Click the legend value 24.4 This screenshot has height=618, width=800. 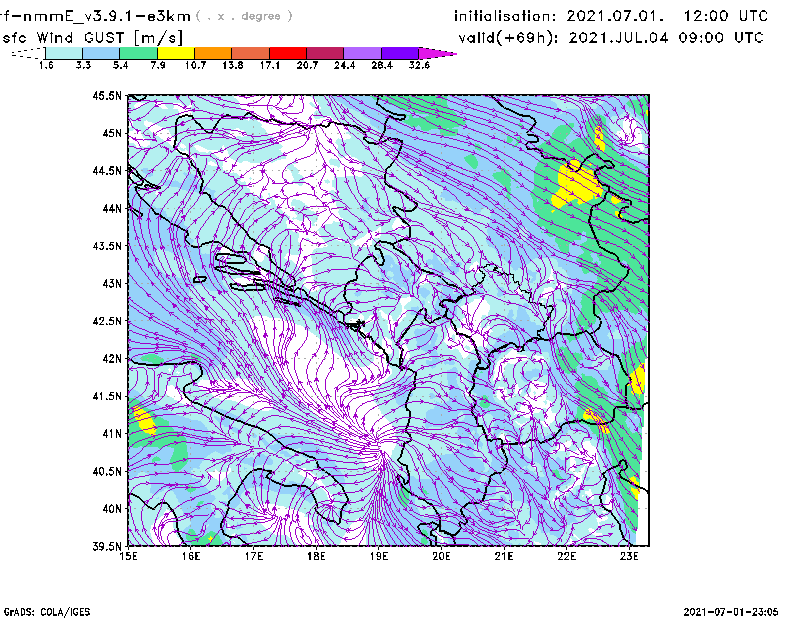pos(344,65)
